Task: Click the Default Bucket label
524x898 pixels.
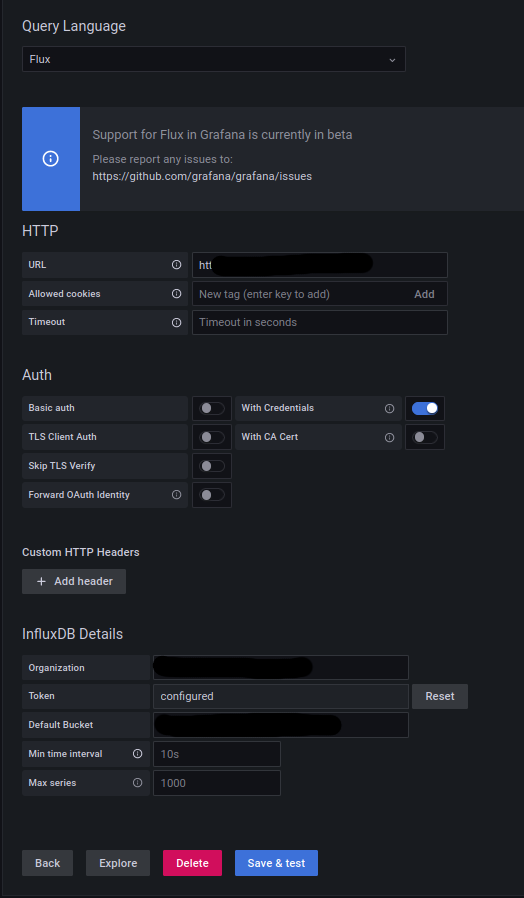Action: coord(61,724)
